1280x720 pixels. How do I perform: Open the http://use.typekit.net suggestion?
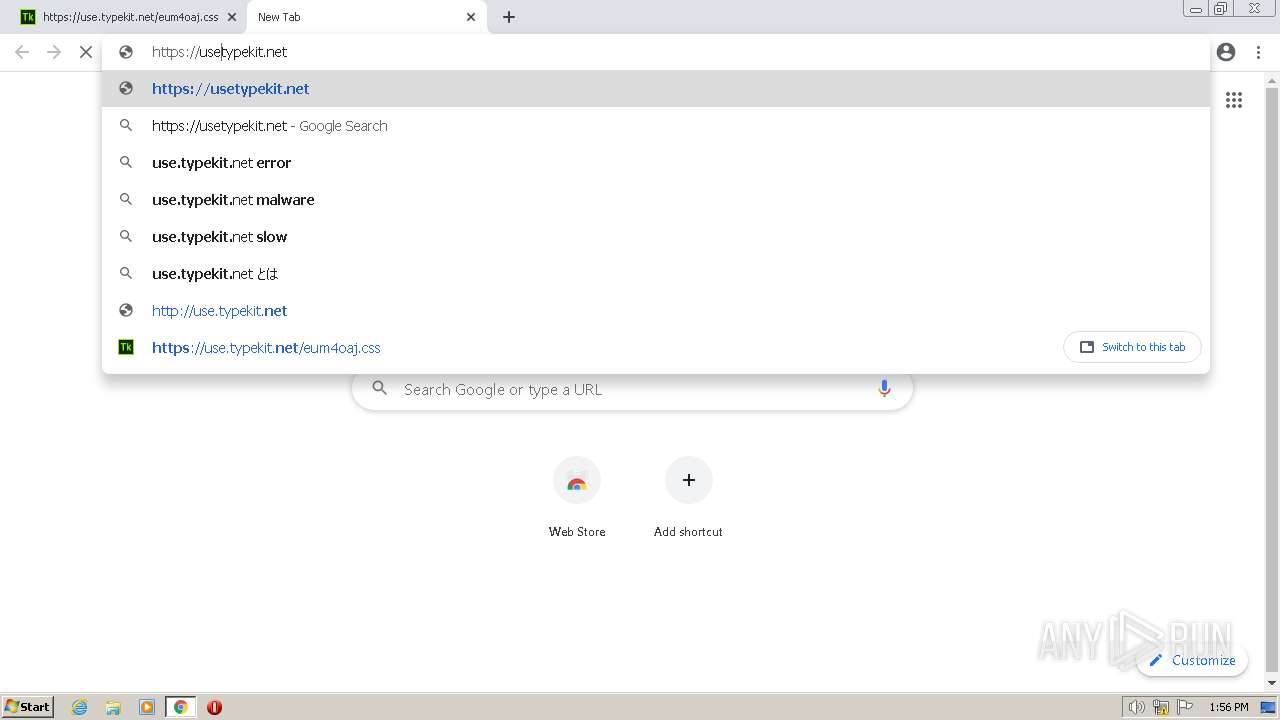(656, 311)
